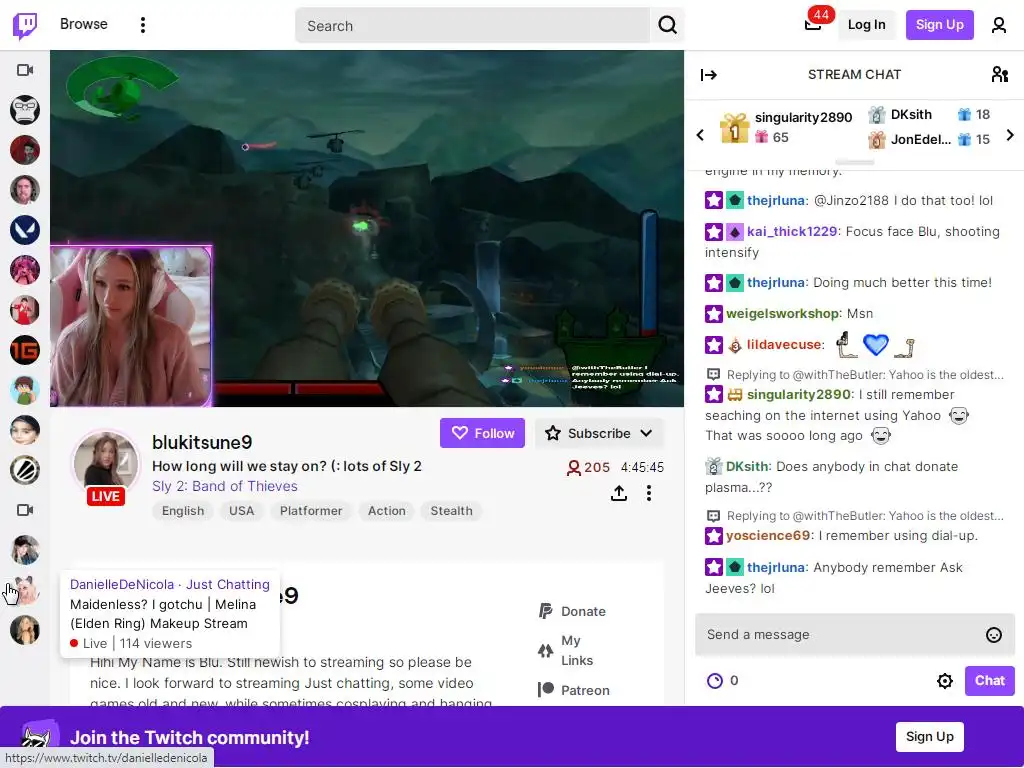1024x768 pixels.
Task: Click yoscience69 username in chat
Action: (x=768, y=536)
